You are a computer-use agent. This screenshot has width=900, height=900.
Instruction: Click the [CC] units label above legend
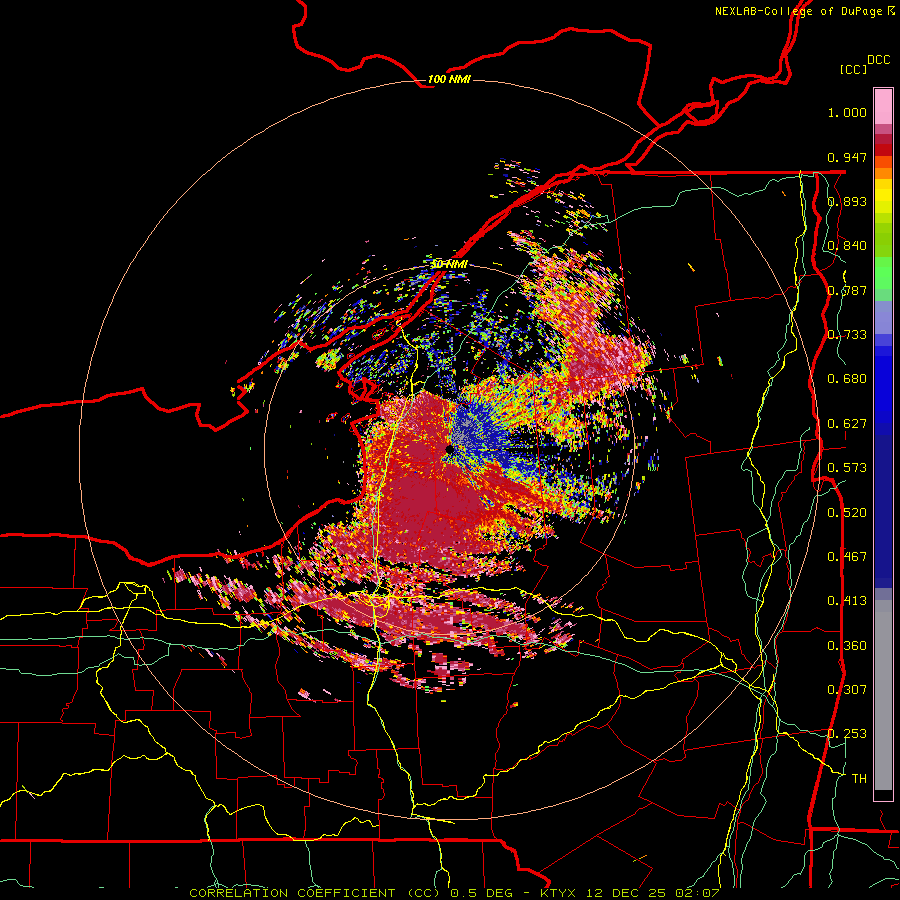(x=853, y=69)
